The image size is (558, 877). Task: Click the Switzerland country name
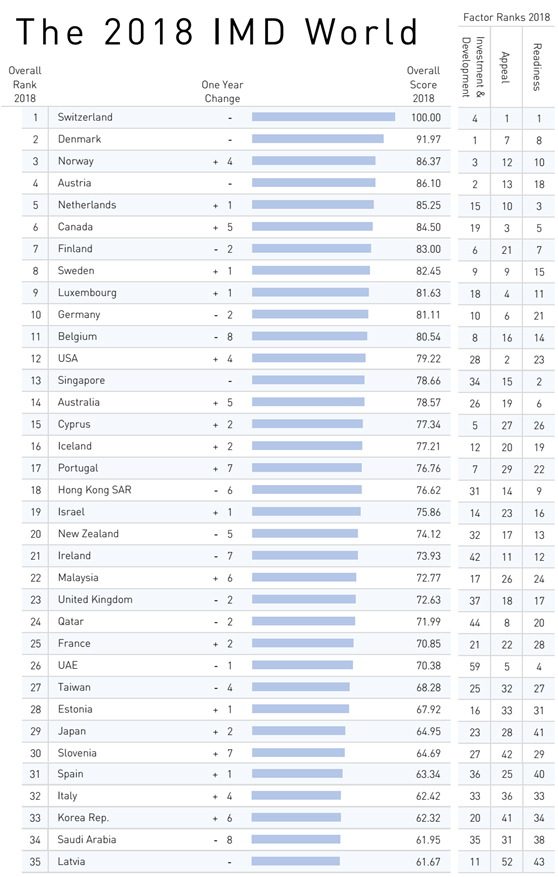(85, 117)
